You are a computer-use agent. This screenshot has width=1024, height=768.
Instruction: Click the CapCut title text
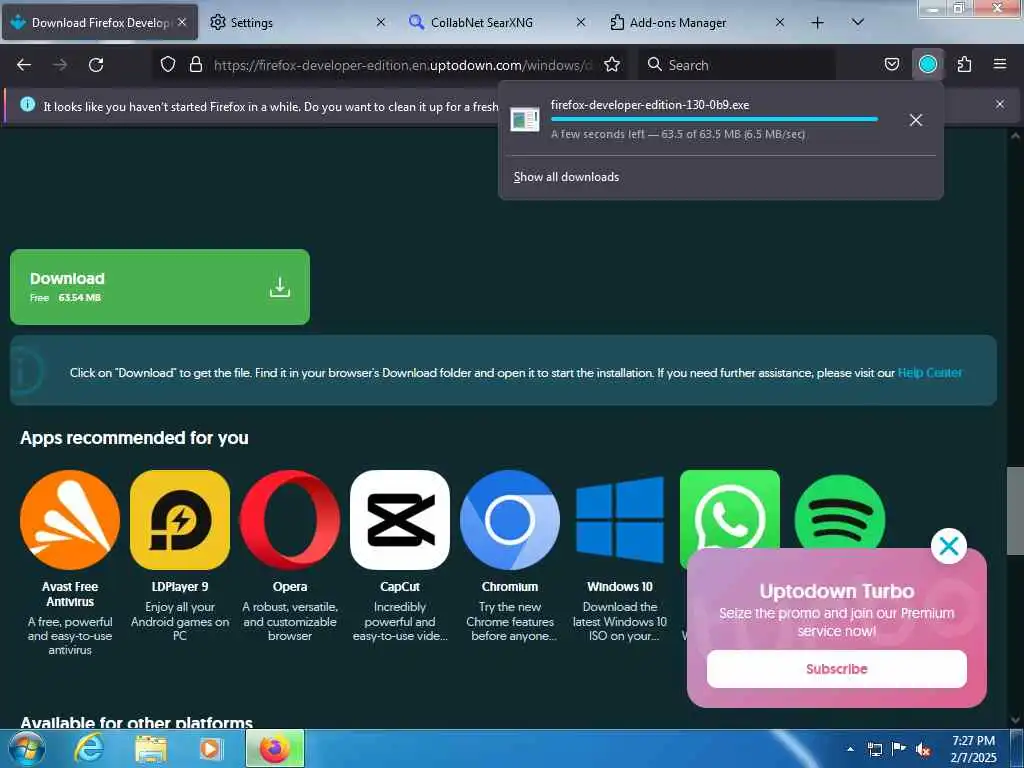tap(400, 587)
